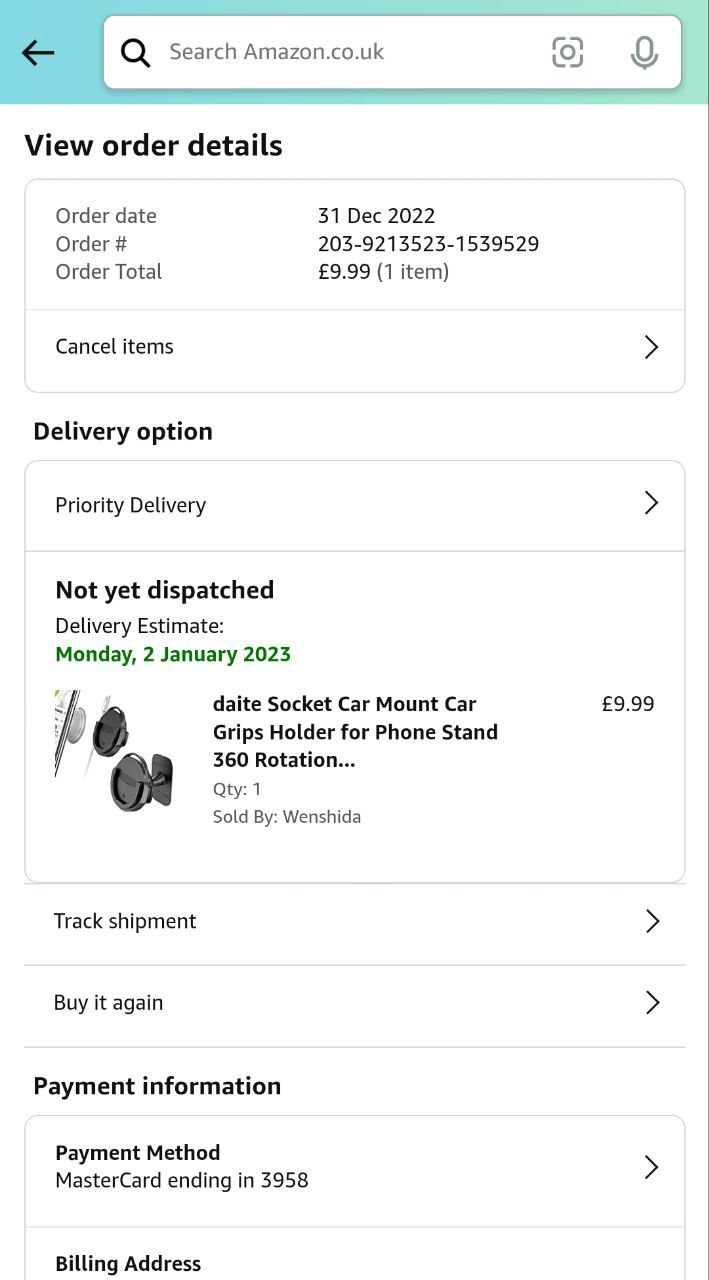Tap the microphone voice search icon

(644, 53)
